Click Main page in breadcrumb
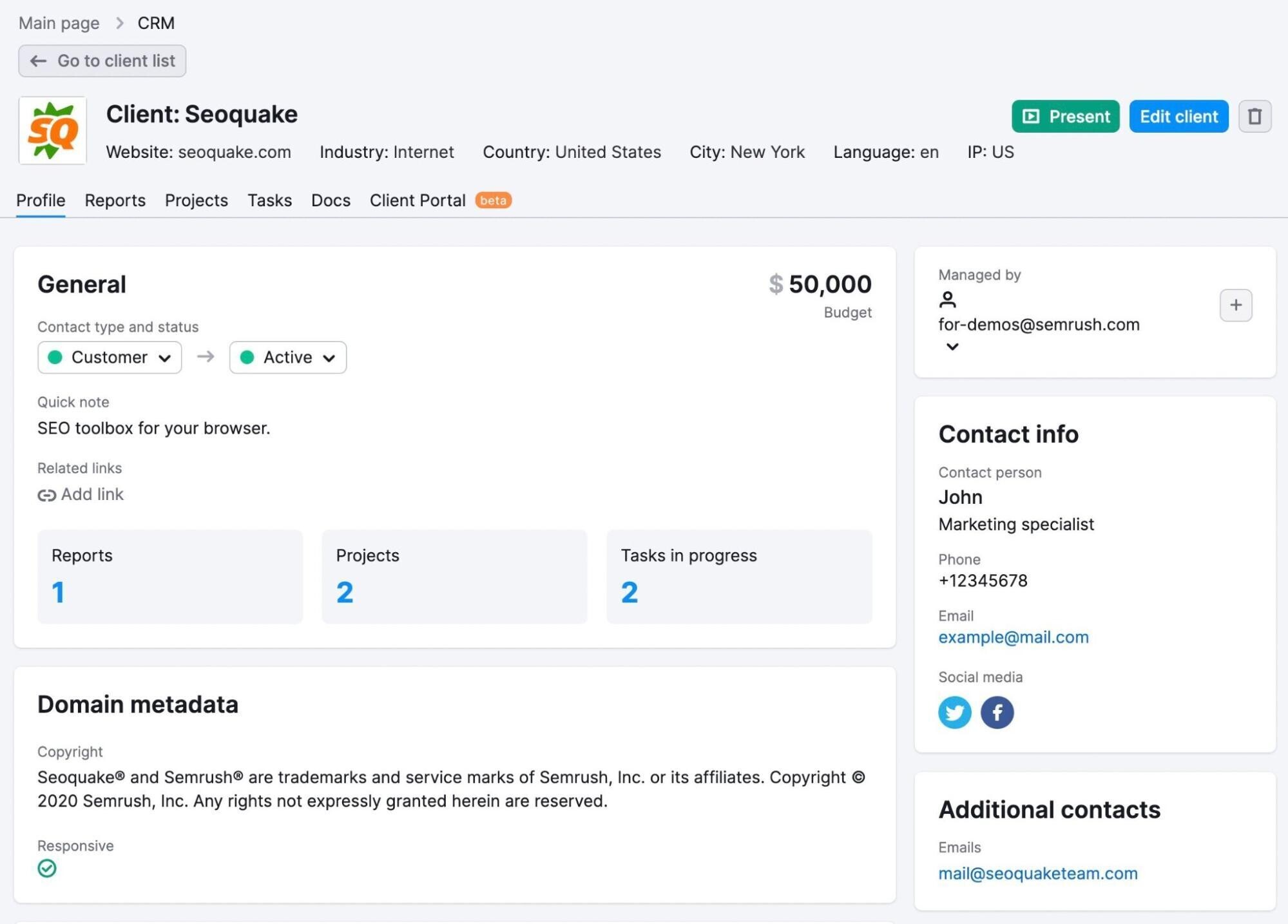Screen dimensions: 1288x924 pyautogui.click(x=59, y=23)
